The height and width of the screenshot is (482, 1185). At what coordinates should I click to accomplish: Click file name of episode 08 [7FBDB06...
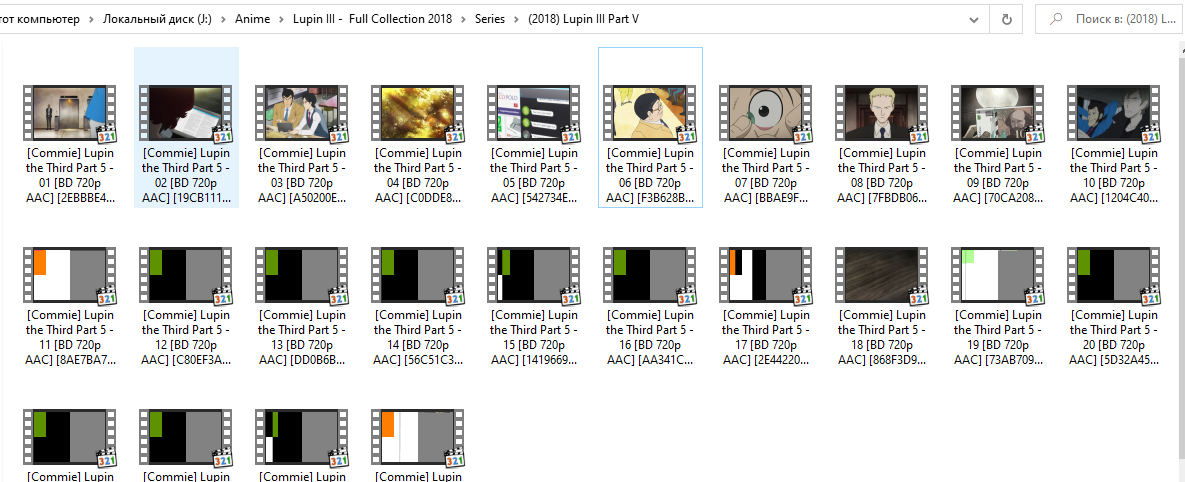click(x=882, y=175)
